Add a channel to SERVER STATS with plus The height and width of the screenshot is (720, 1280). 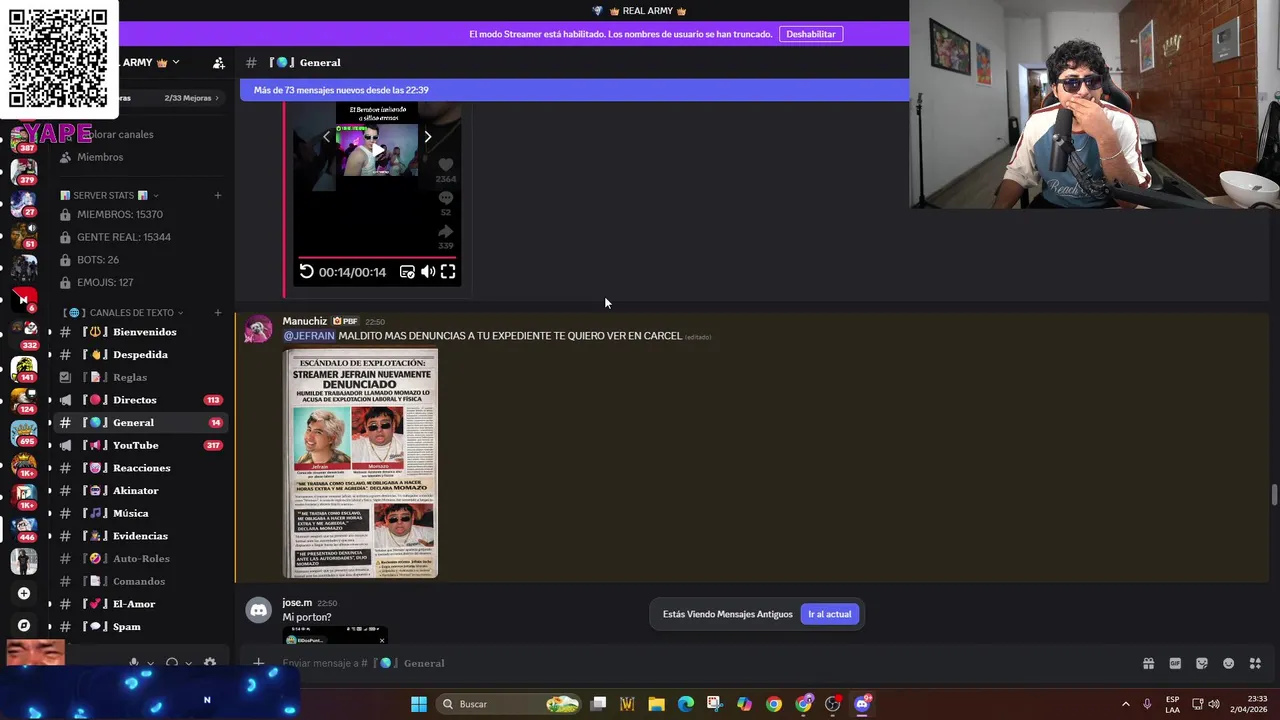point(218,195)
